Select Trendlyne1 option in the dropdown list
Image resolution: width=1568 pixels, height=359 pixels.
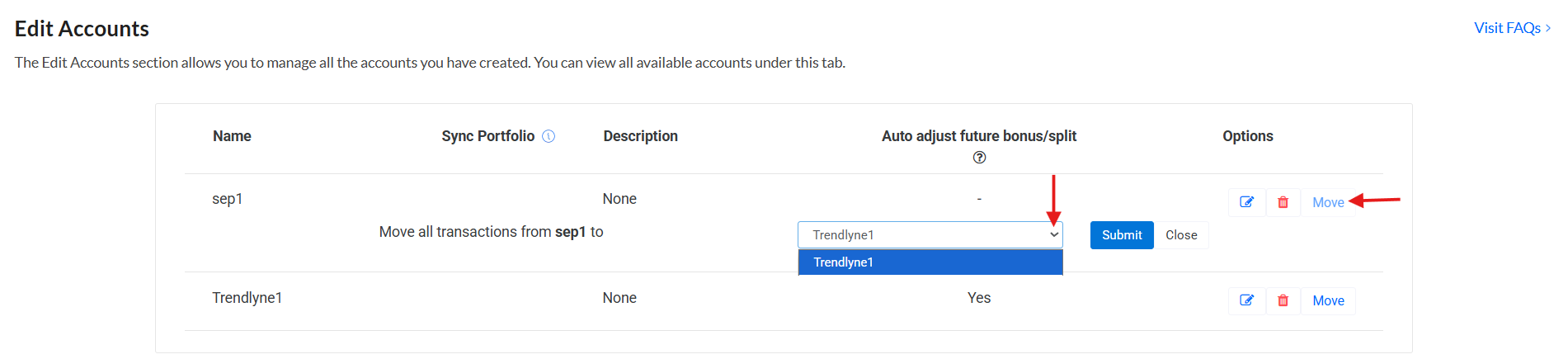pos(930,262)
